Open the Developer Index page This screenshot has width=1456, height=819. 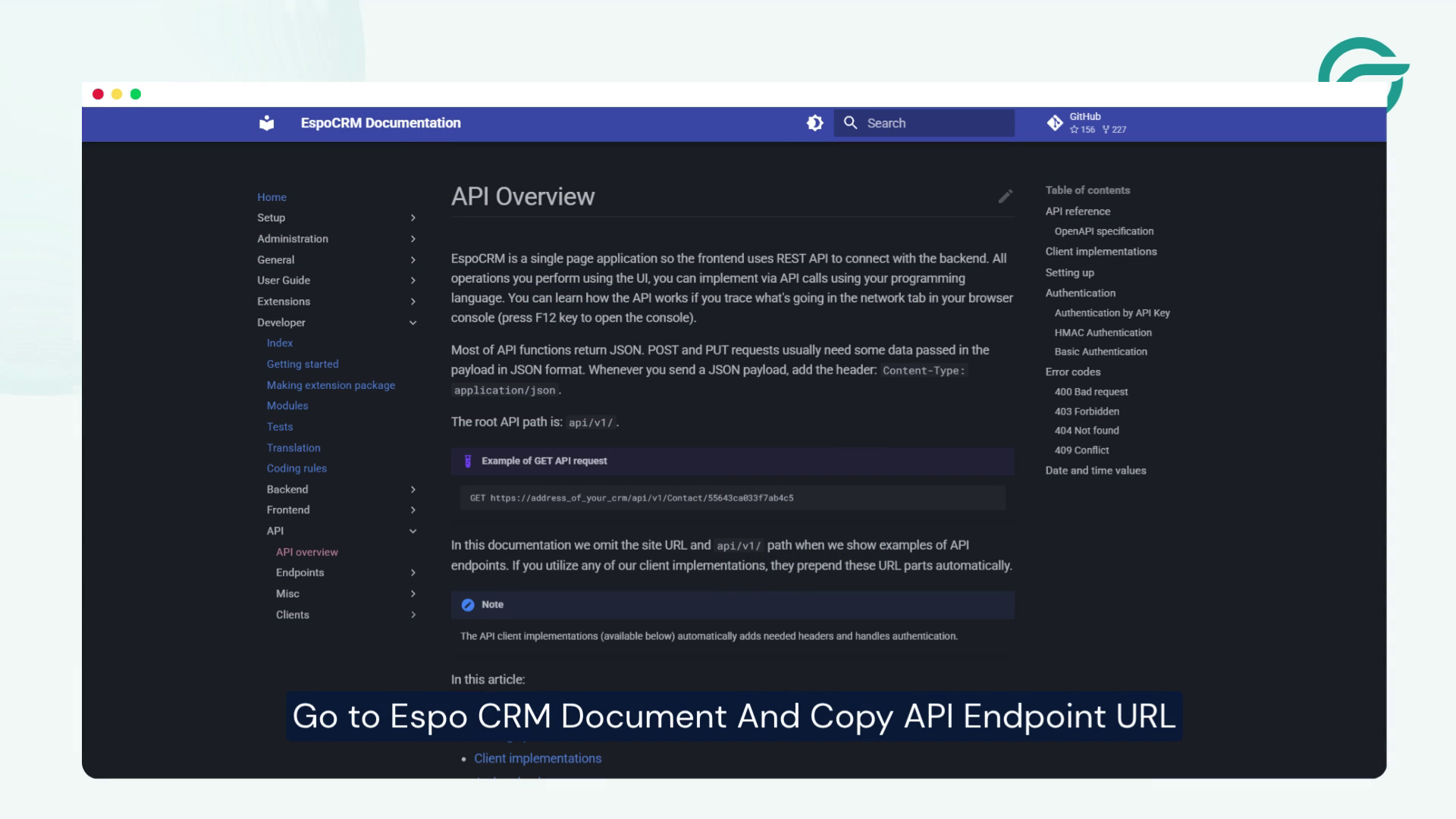(279, 343)
